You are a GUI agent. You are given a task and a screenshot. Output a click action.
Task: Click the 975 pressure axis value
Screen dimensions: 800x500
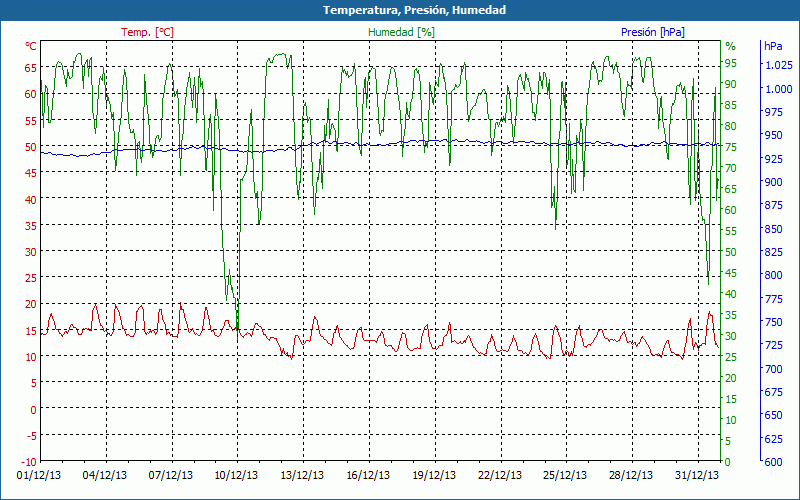click(x=773, y=112)
